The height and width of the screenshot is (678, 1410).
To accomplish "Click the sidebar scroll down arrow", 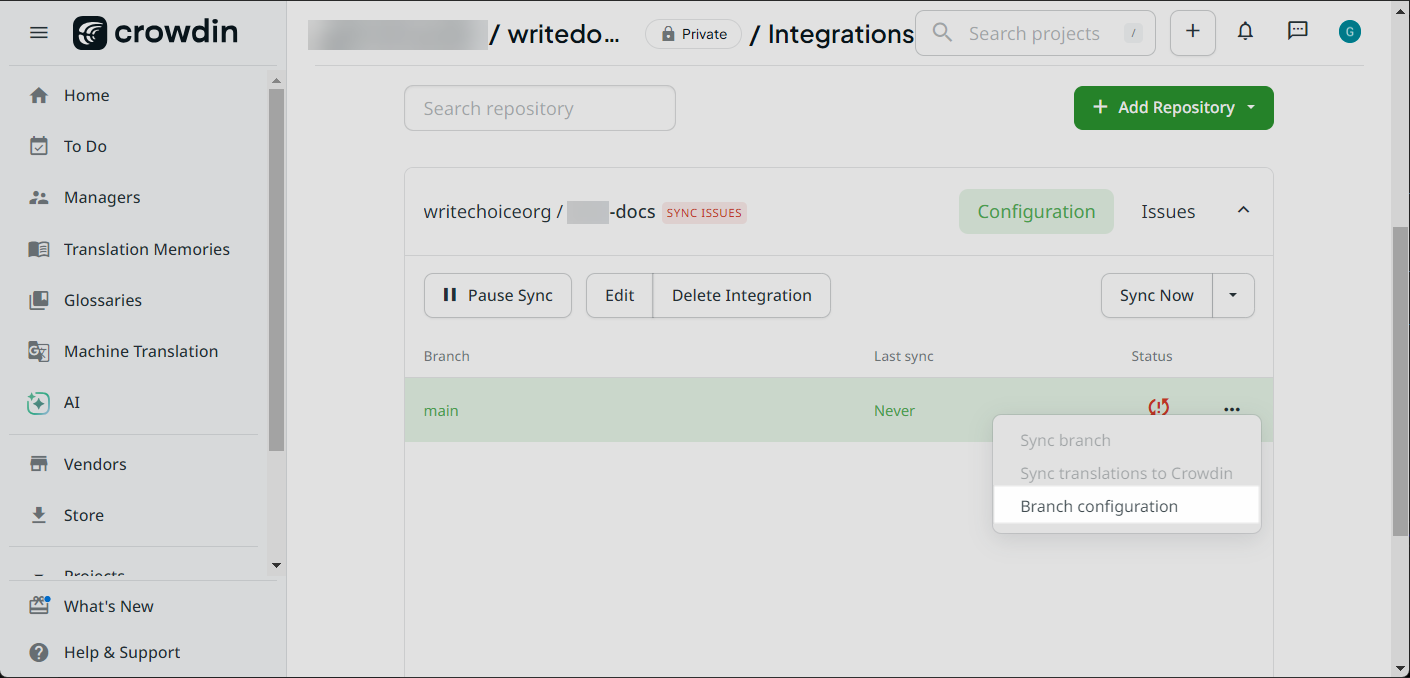I will click(x=276, y=566).
